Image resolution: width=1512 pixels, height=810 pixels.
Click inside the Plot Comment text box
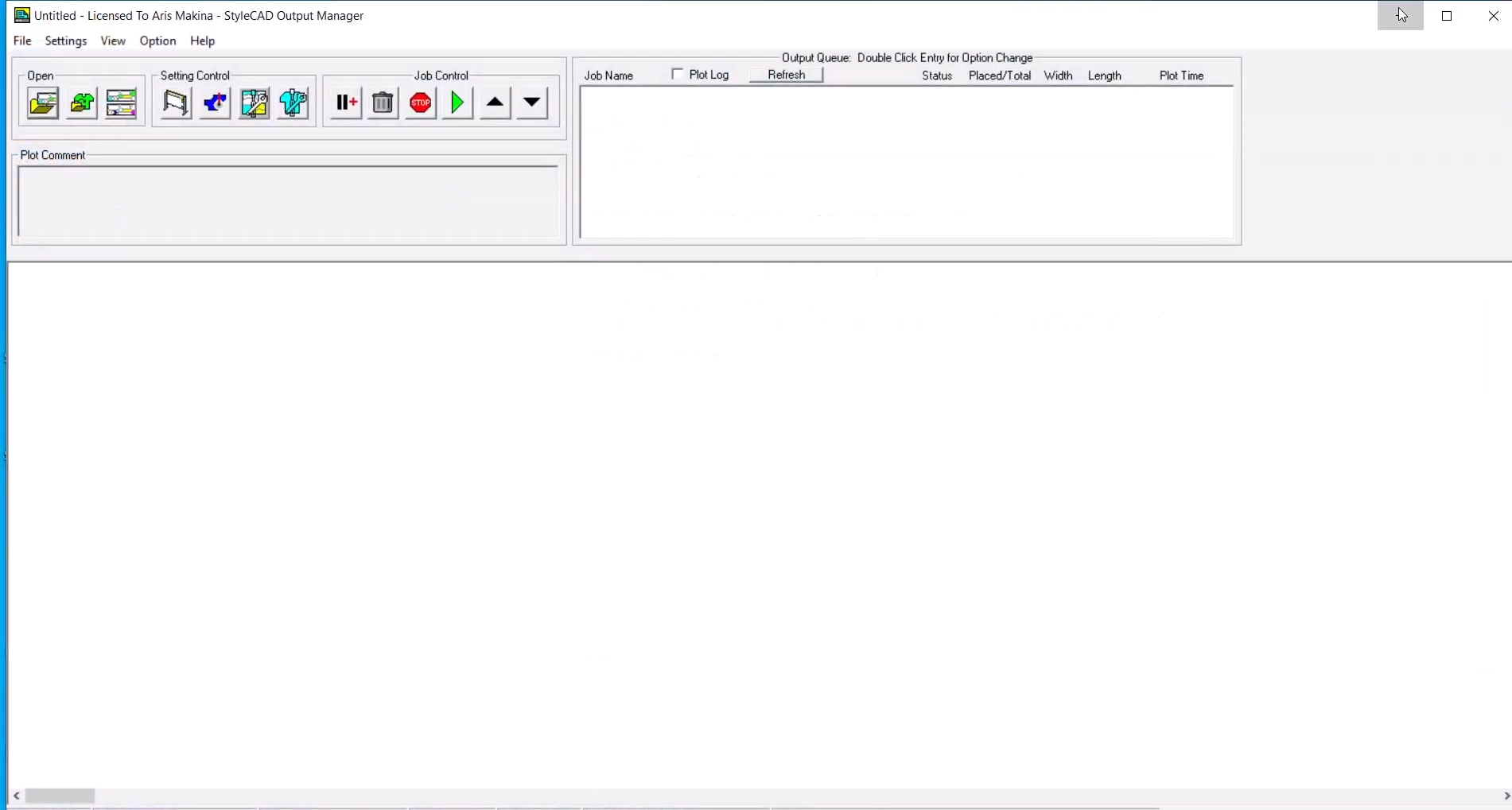pyautogui.click(x=288, y=201)
